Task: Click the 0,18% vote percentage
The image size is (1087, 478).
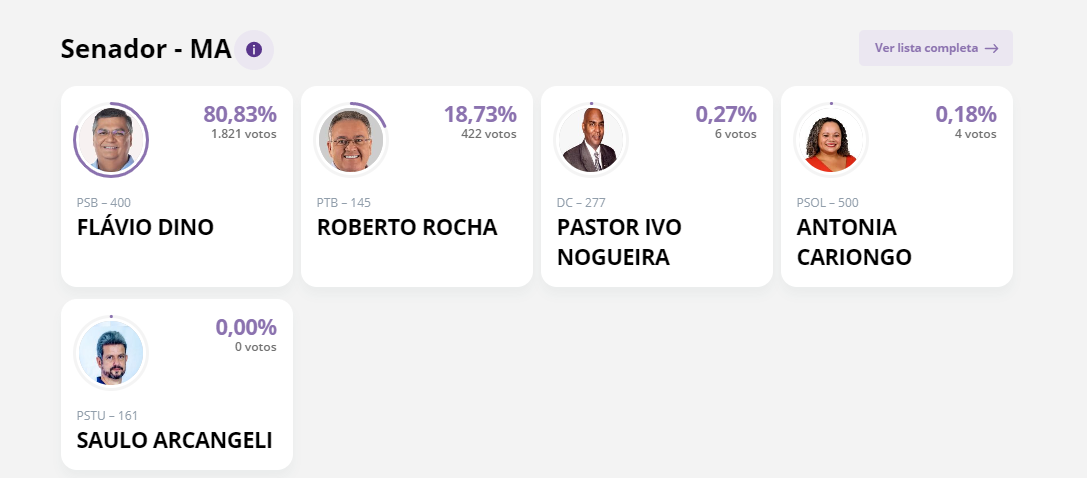Action: tap(966, 114)
